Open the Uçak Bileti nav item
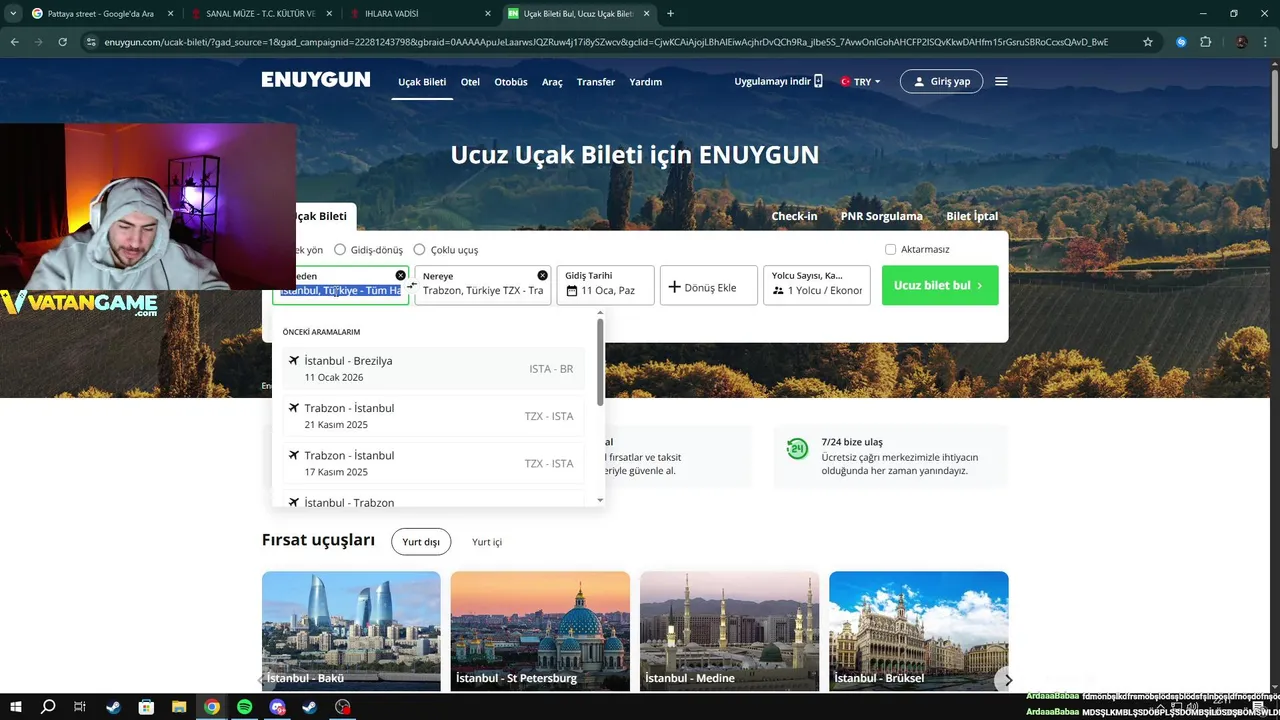Image resolution: width=1280 pixels, height=720 pixels. click(422, 82)
